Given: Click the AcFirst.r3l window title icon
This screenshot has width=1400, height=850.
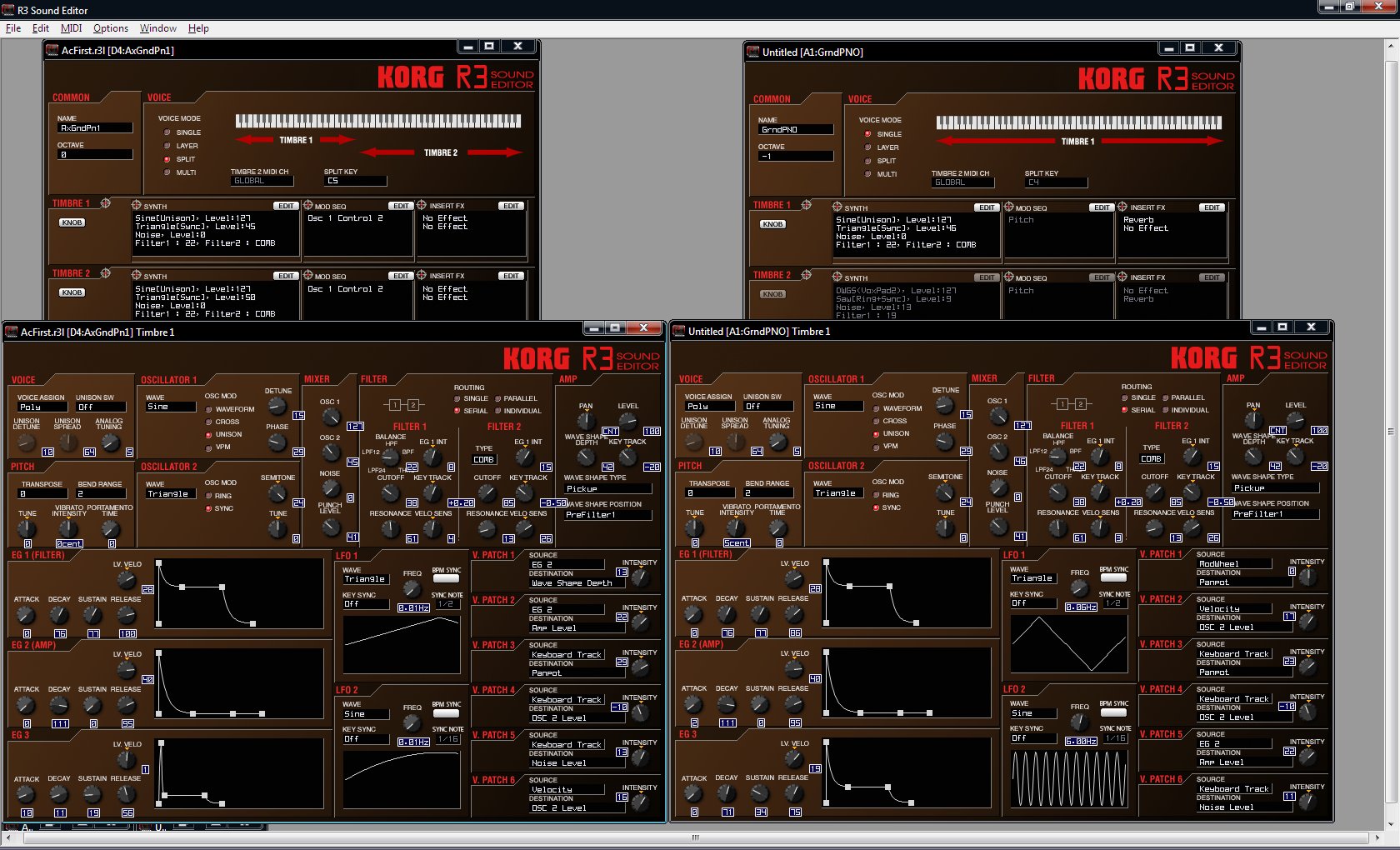Looking at the screenshot, I should [x=52, y=50].
